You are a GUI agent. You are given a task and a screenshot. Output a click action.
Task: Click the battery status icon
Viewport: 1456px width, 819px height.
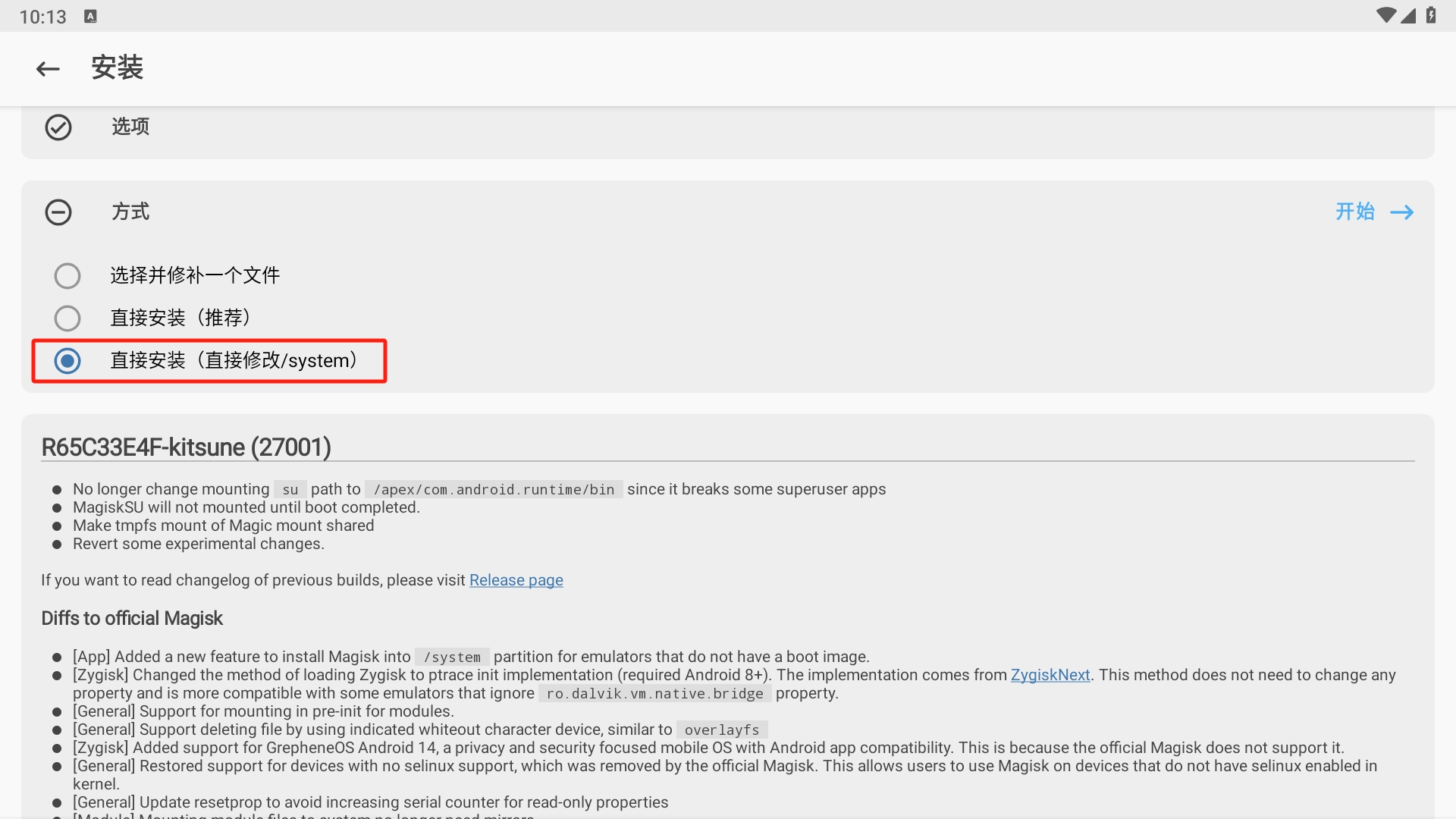(1431, 16)
